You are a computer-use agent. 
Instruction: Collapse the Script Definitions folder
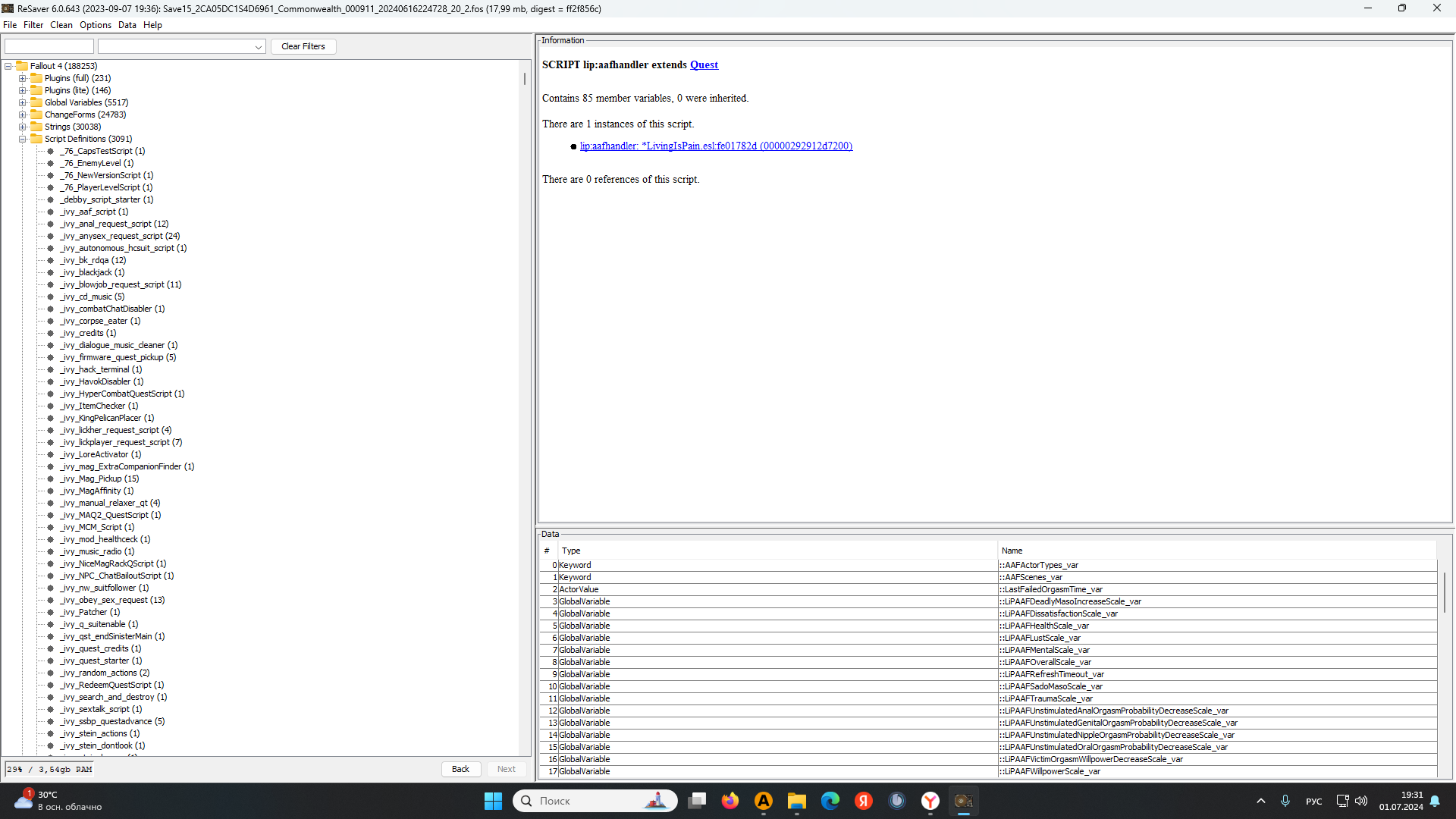[x=23, y=139]
